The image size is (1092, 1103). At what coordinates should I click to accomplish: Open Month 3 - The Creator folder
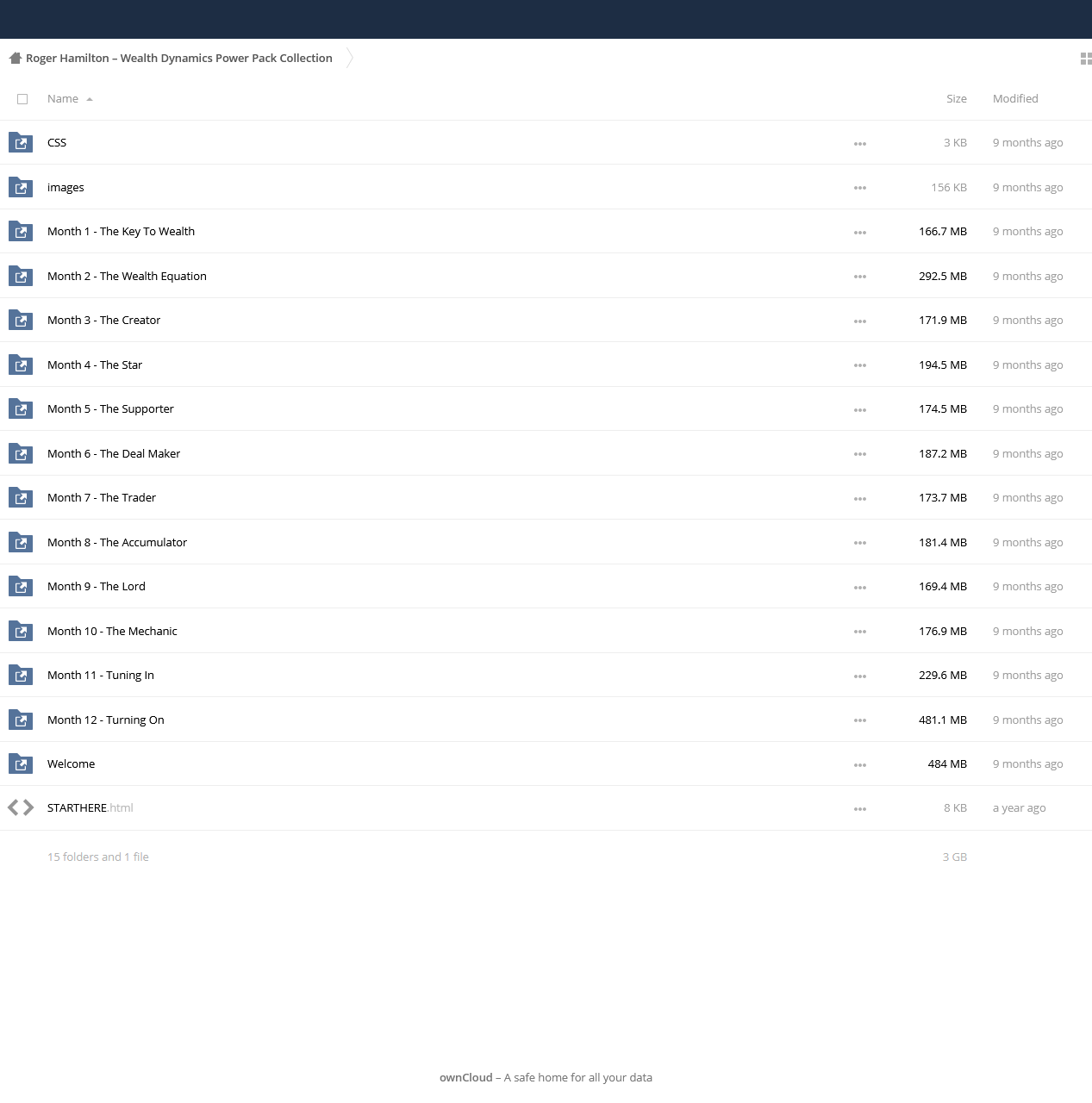coord(103,321)
